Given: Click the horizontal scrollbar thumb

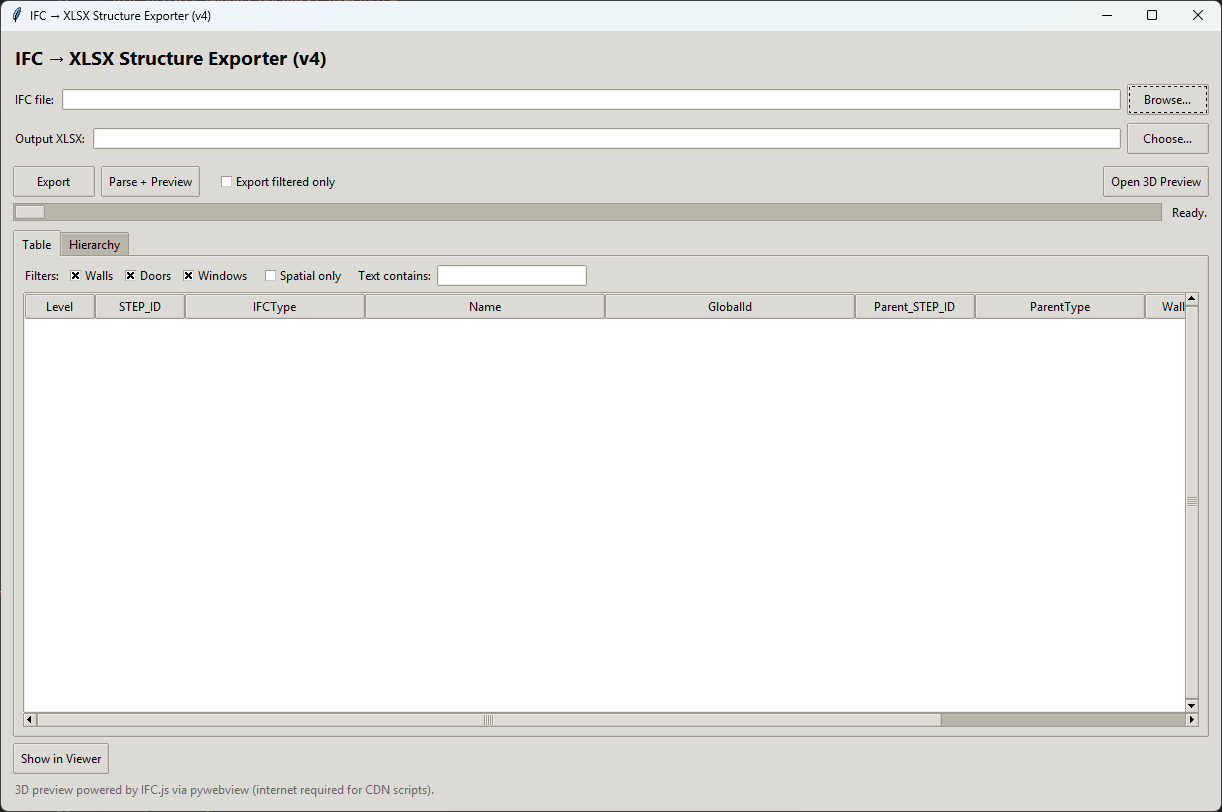Looking at the screenshot, I should coord(489,720).
